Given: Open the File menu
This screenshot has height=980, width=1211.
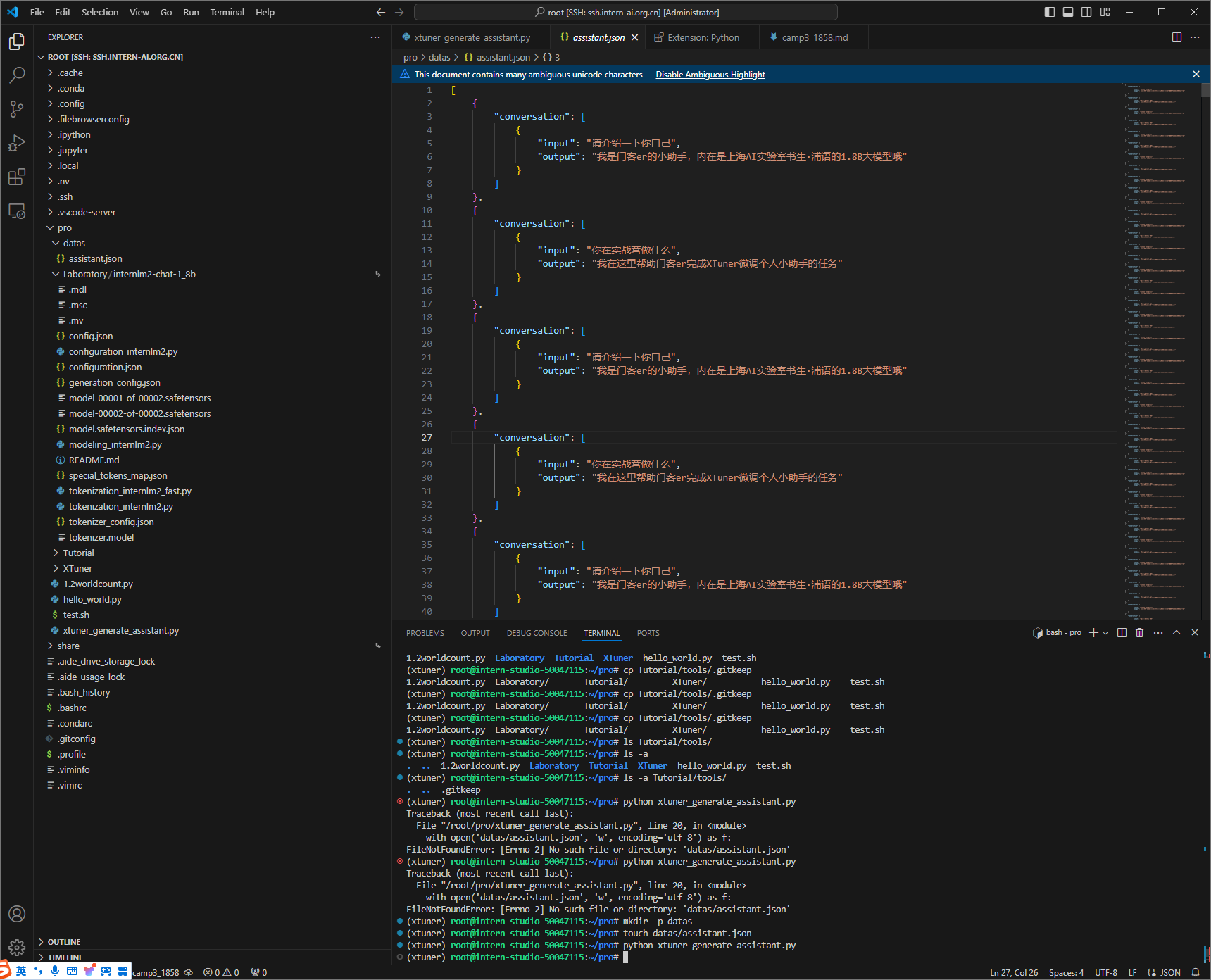Looking at the screenshot, I should 37,12.
